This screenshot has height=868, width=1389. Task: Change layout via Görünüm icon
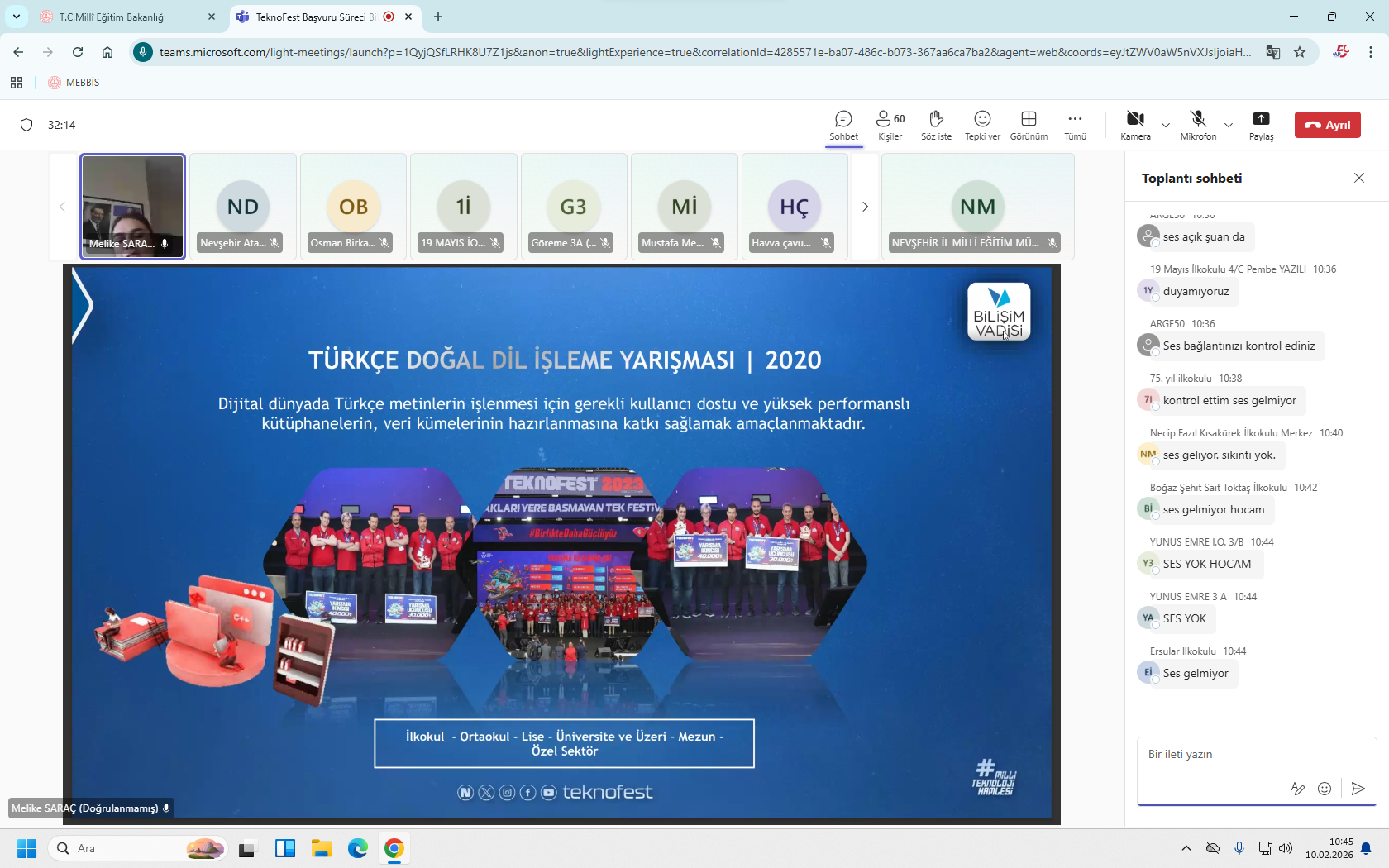(x=1029, y=125)
